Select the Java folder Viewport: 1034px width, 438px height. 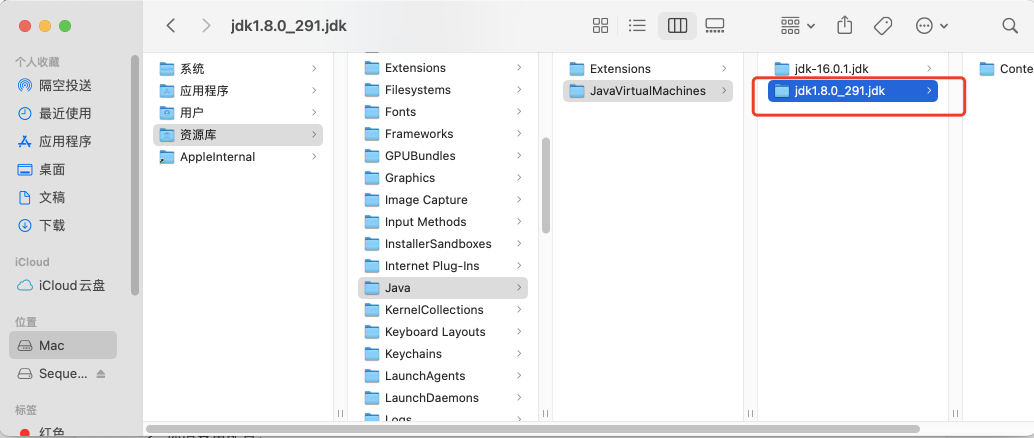pyautogui.click(x=443, y=288)
